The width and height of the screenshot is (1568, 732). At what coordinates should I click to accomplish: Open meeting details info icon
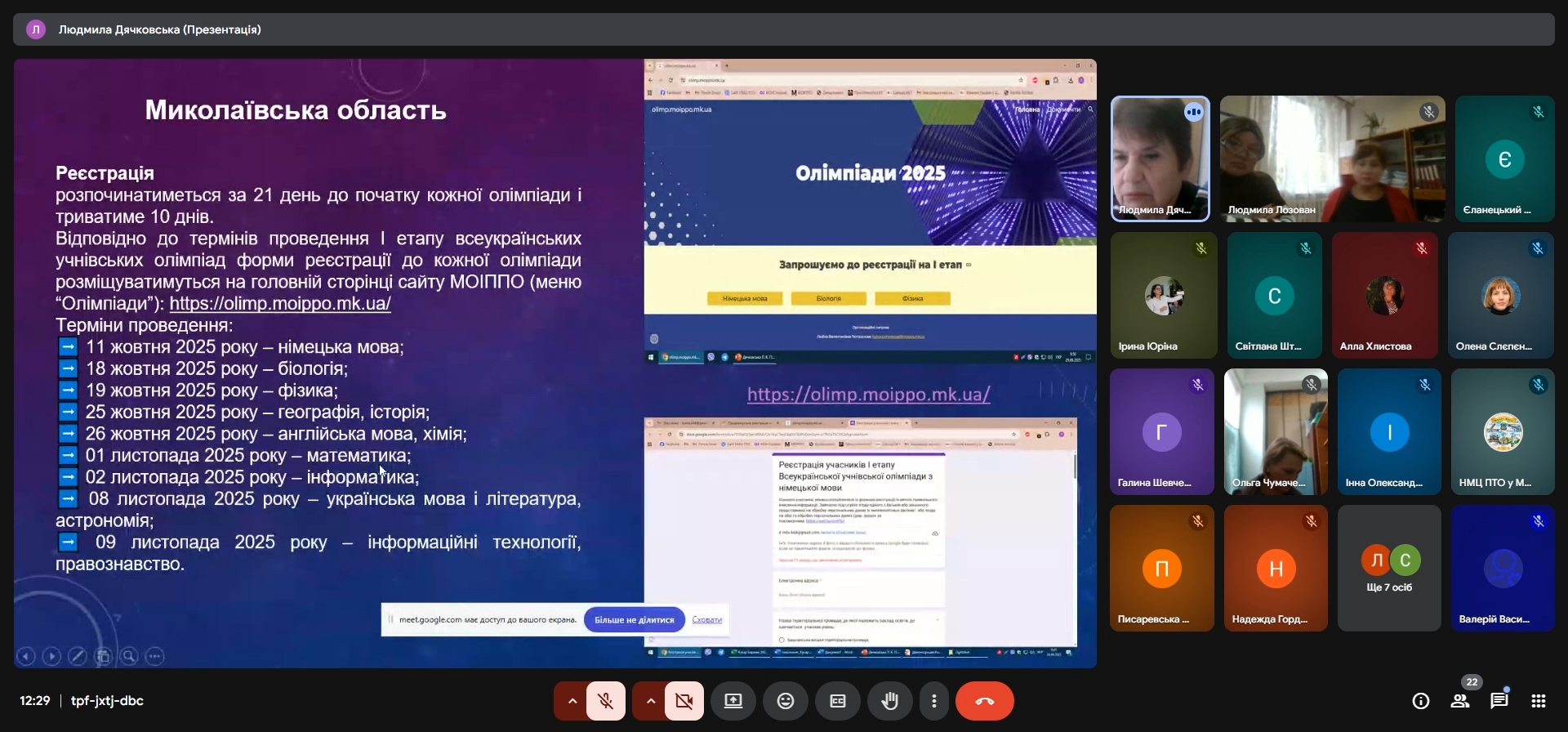[x=1421, y=701]
